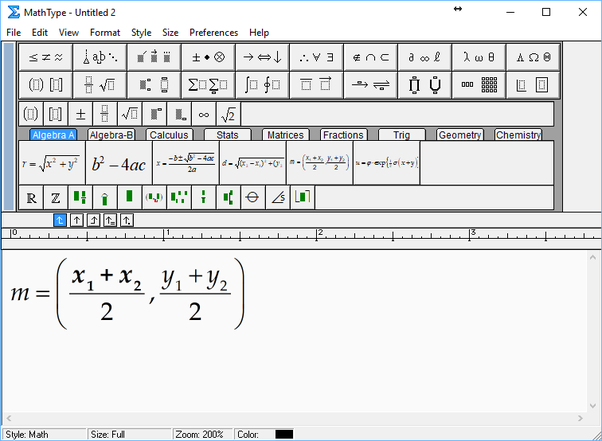Open the Style menu
The height and width of the screenshot is (441, 602).
[141, 33]
